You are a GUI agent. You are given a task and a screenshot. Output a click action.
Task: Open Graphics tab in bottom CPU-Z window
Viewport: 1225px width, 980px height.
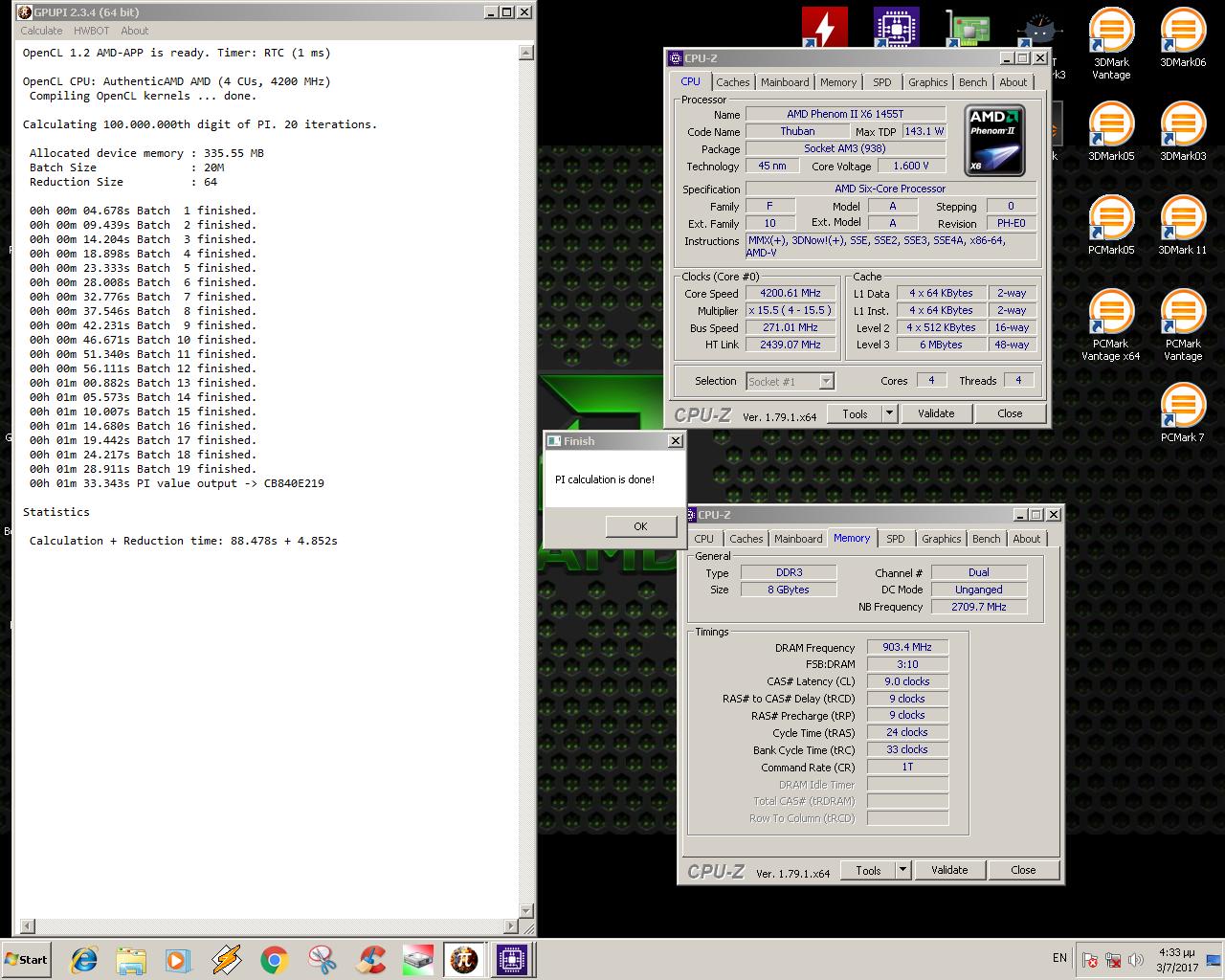pyautogui.click(x=942, y=539)
